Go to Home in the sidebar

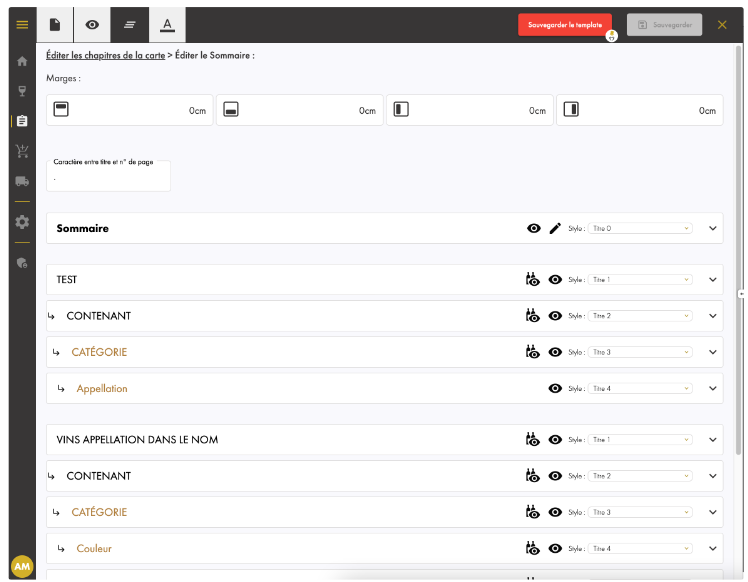tap(22, 61)
